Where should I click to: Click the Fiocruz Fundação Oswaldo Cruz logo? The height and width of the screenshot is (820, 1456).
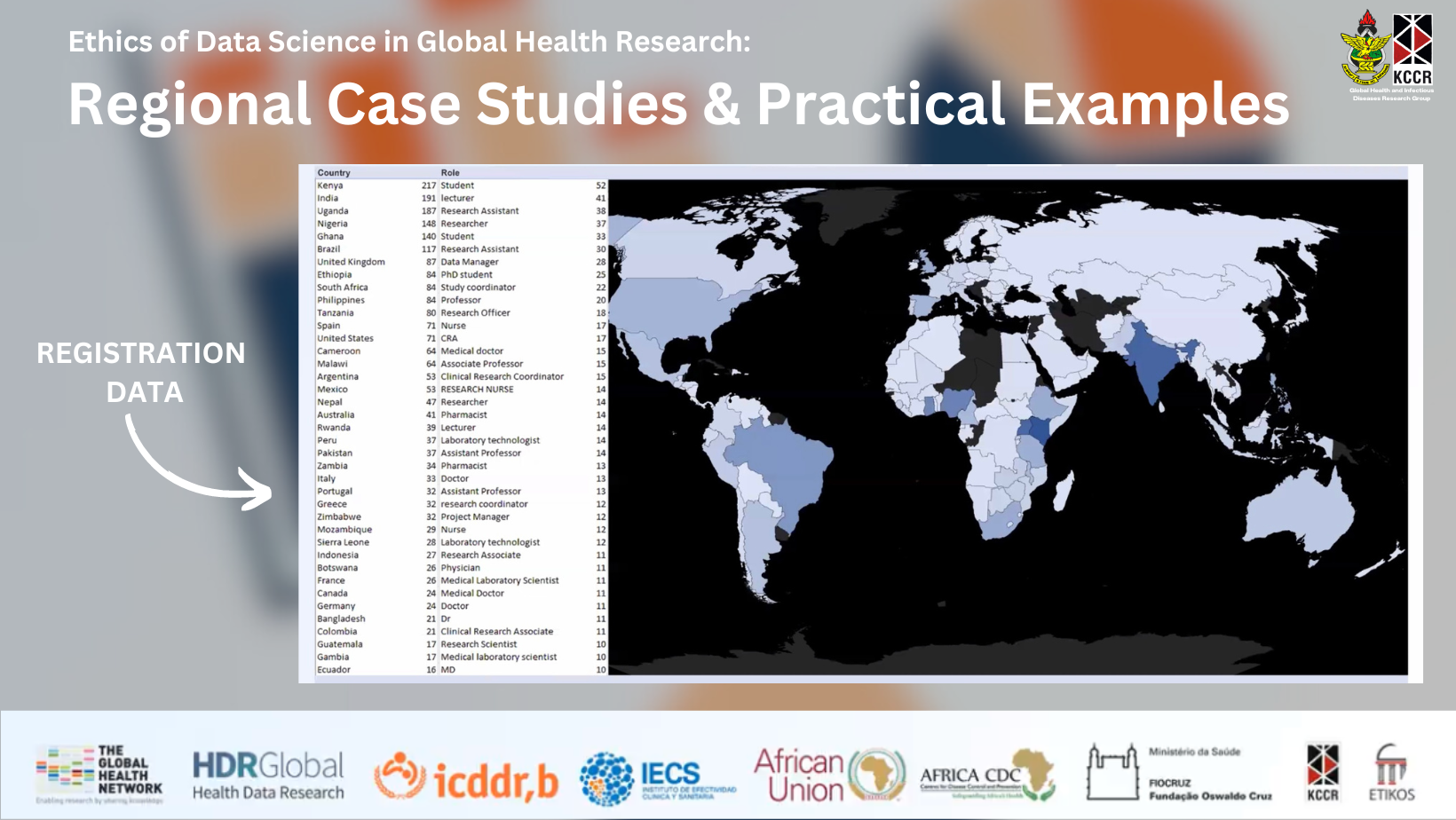[1180, 773]
